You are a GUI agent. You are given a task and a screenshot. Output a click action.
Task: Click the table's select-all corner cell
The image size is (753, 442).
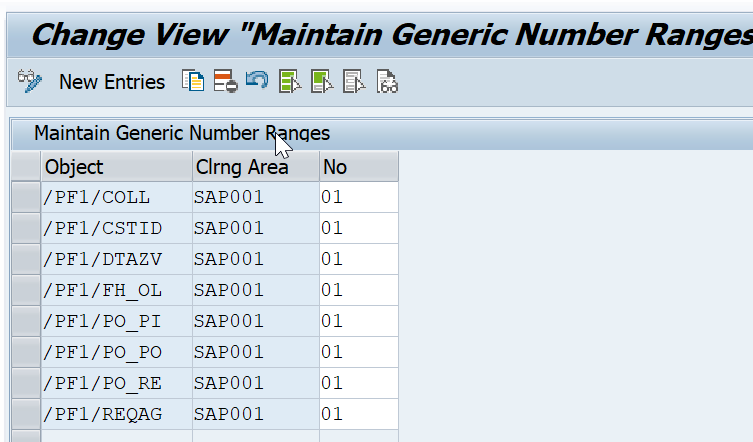click(x=25, y=167)
